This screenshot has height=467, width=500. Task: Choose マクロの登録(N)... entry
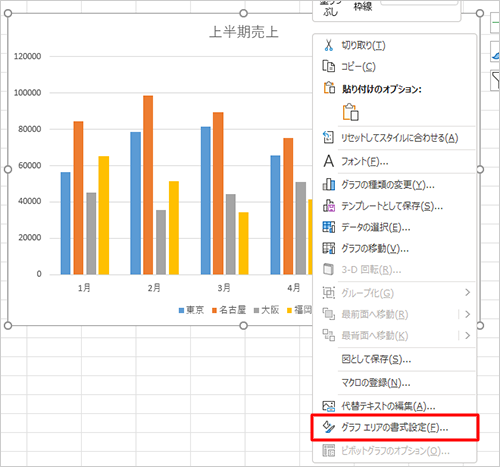tap(394, 383)
